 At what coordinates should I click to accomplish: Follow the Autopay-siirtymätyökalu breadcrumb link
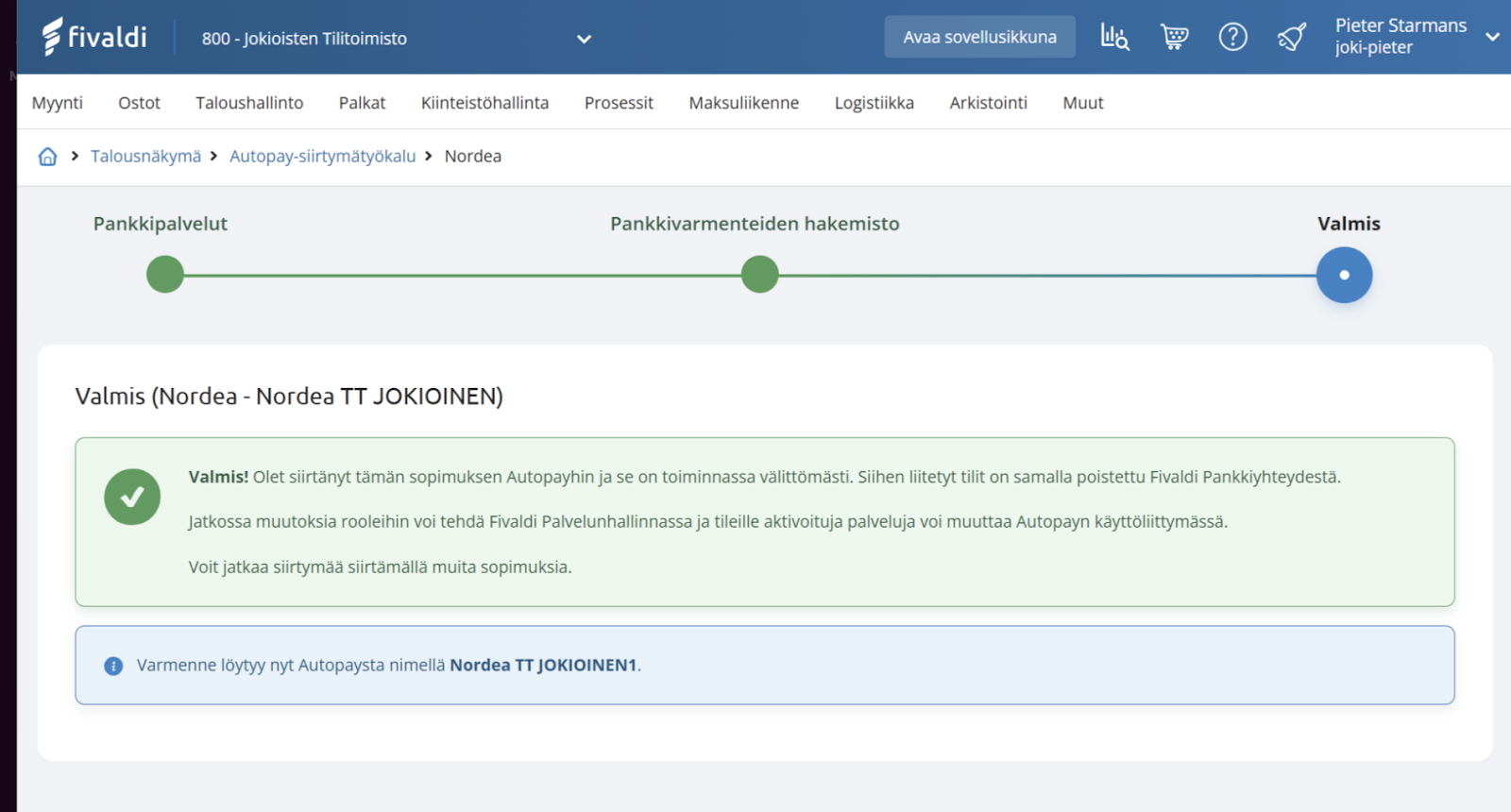pyautogui.click(x=322, y=157)
